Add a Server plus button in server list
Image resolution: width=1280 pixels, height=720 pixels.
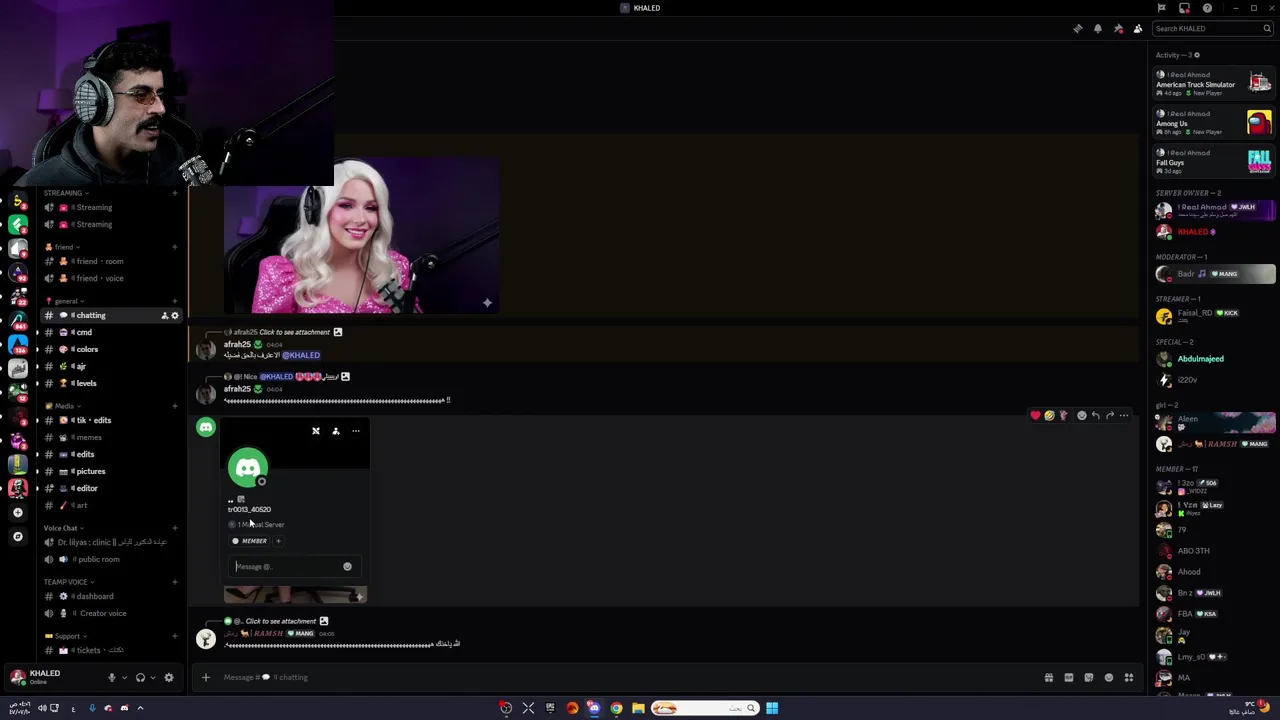[x=18, y=512]
